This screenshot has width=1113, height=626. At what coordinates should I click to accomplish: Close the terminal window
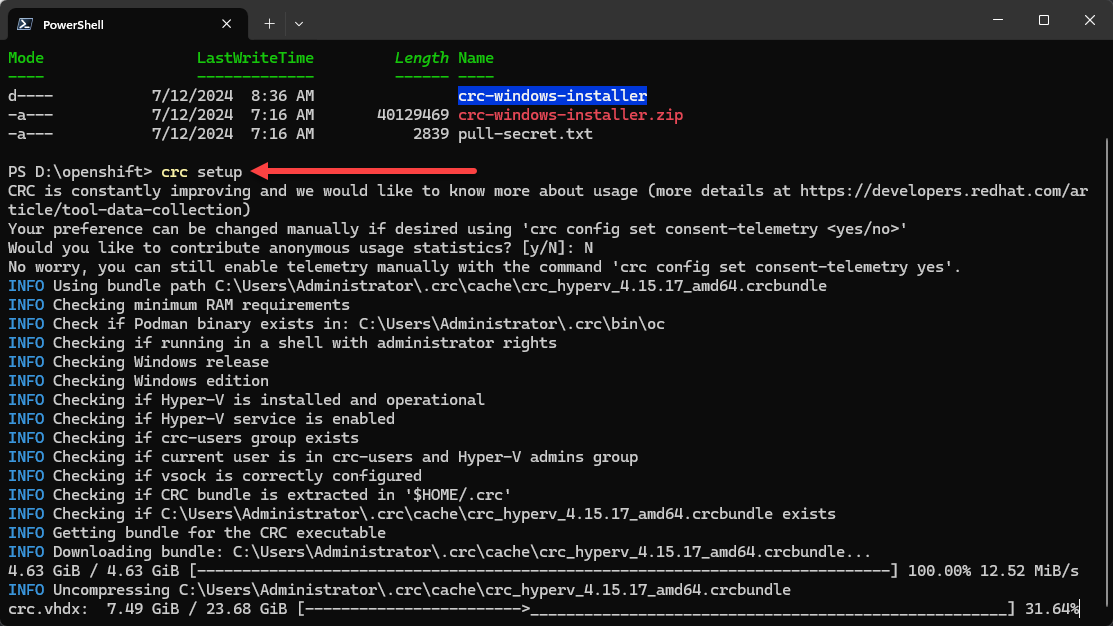click(x=1089, y=20)
